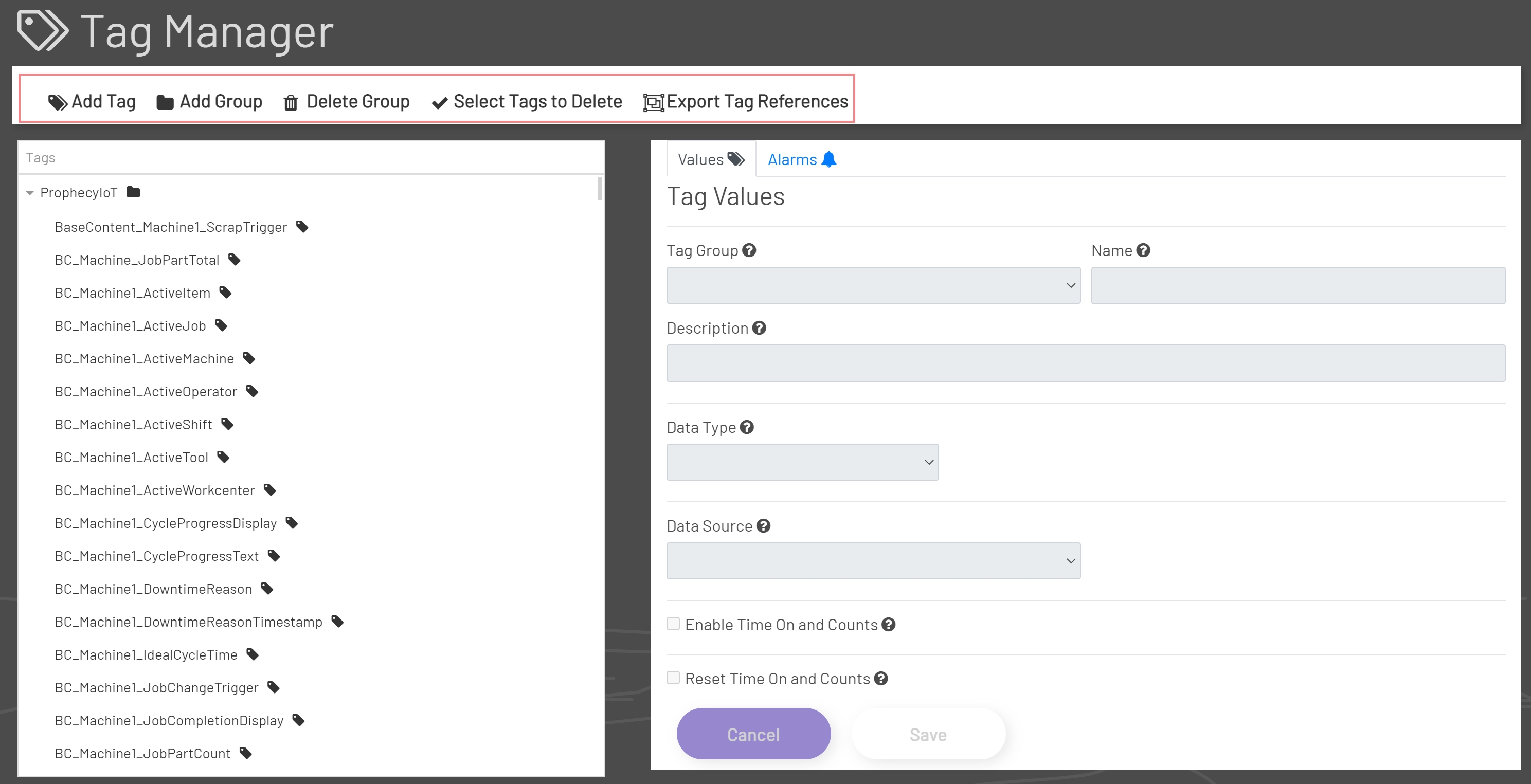Click the Delete Group trash icon
Viewport: 1531px width, 784px height.
(x=291, y=102)
